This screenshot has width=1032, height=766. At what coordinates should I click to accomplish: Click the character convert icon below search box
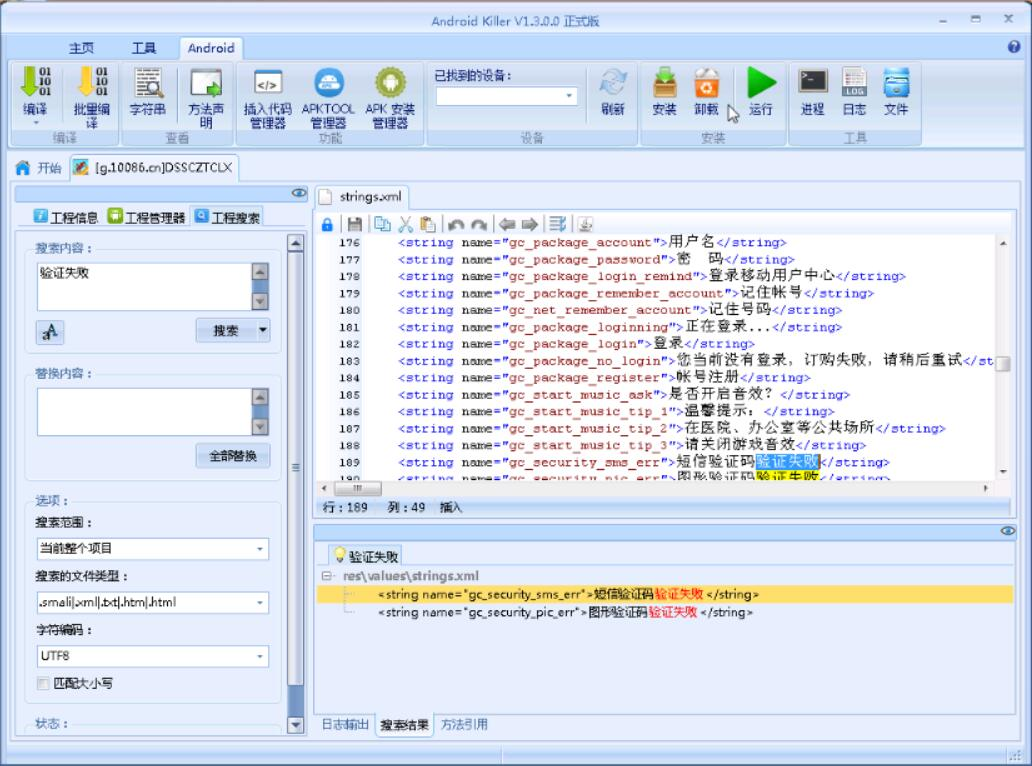point(50,332)
